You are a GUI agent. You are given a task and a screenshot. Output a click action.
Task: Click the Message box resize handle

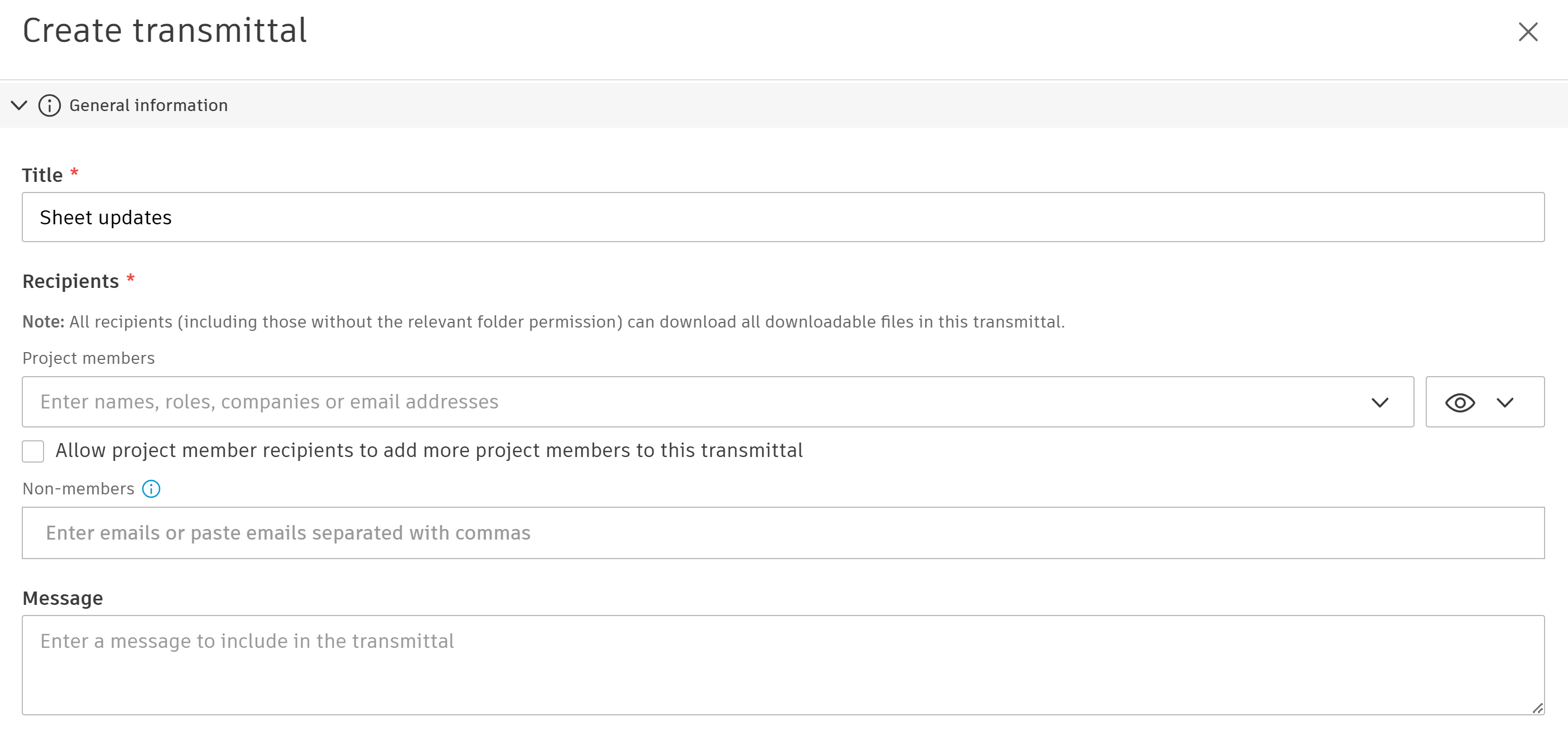(1537, 708)
